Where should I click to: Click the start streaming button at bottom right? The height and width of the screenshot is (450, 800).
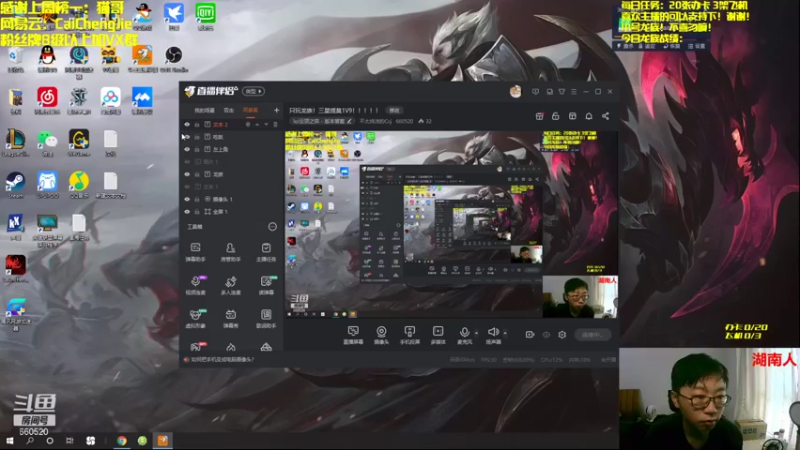(593, 335)
